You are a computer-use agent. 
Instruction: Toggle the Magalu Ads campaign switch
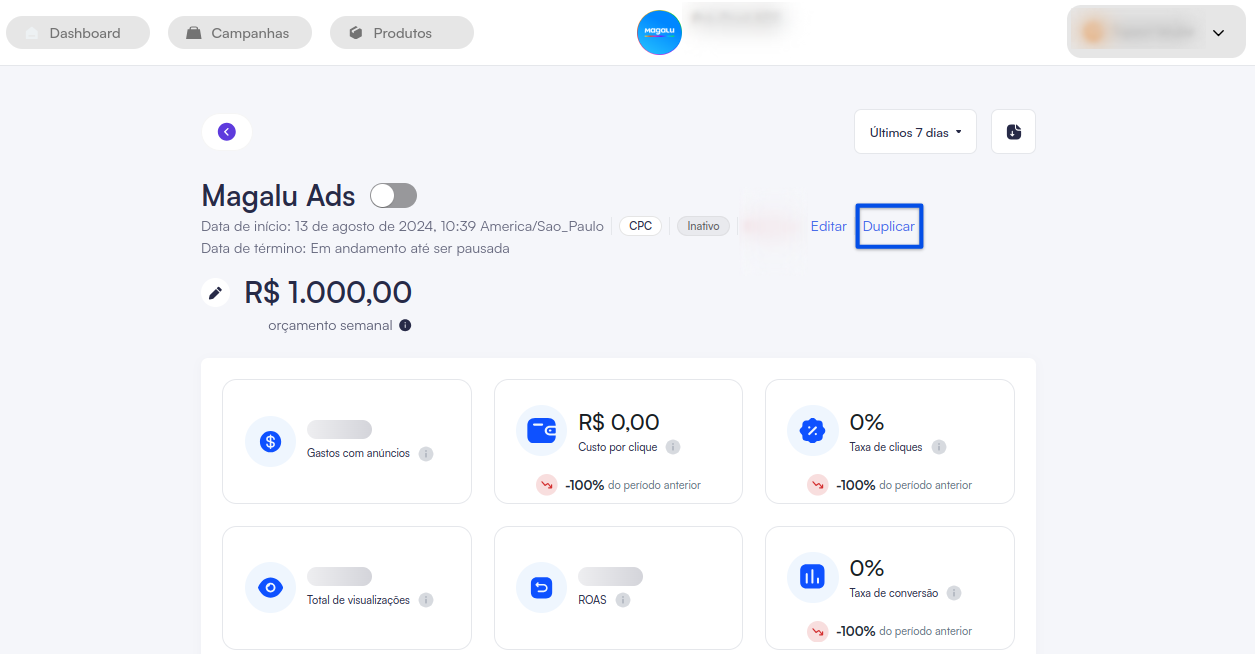click(393, 195)
